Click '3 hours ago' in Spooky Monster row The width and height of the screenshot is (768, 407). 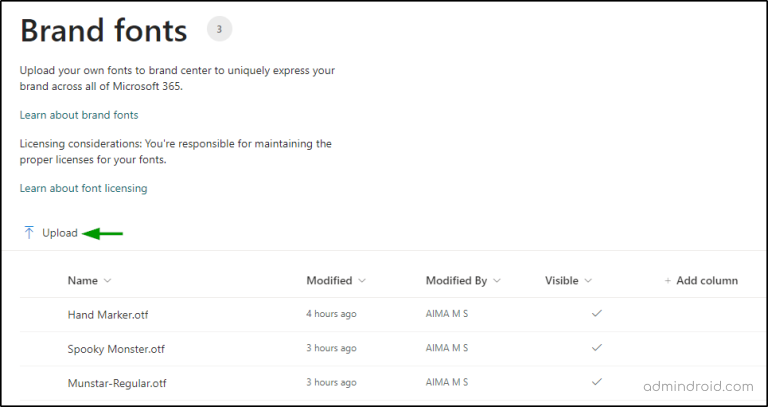coord(331,348)
